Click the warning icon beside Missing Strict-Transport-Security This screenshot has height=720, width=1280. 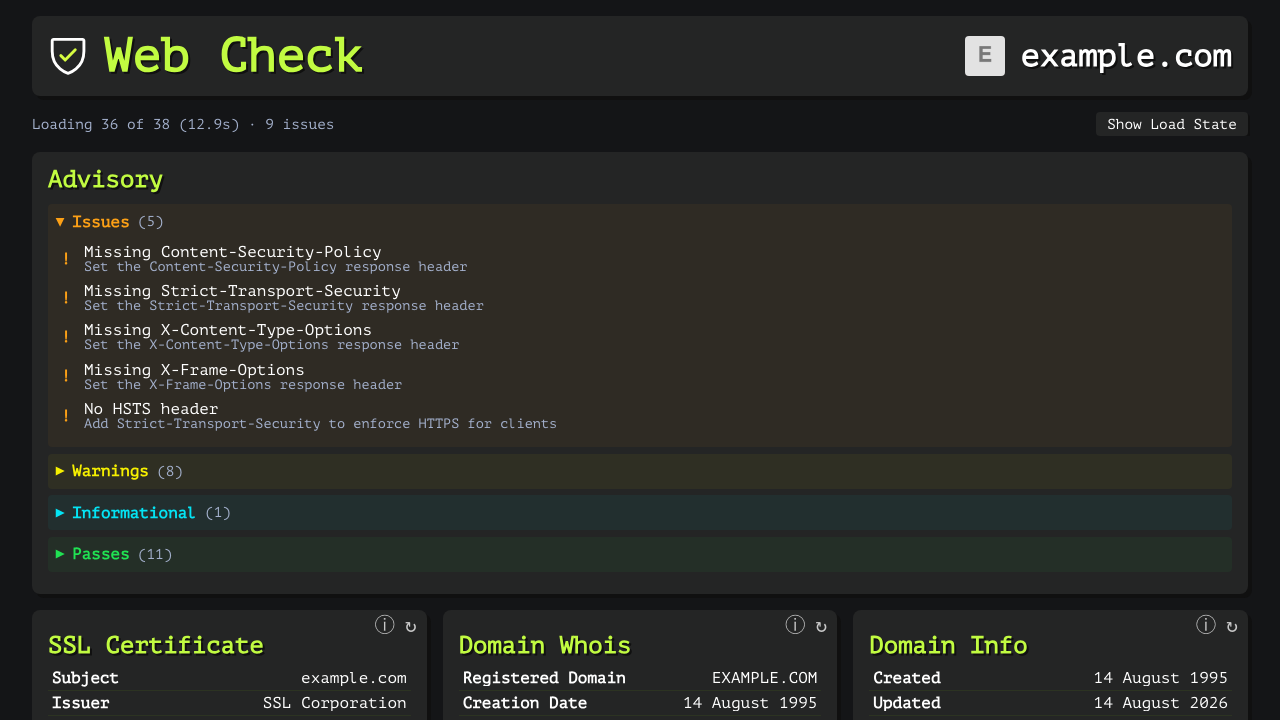(x=66, y=298)
